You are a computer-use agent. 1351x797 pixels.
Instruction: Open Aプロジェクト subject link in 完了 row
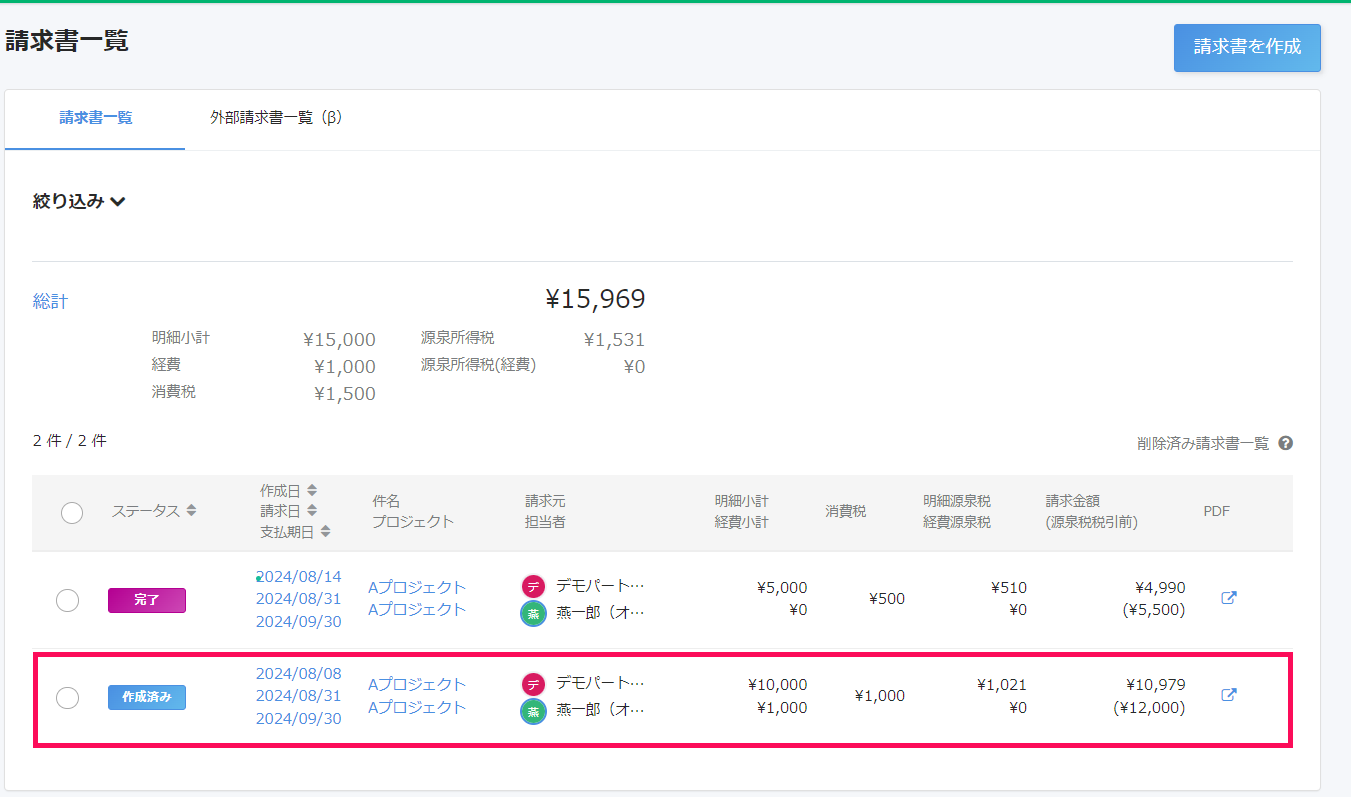[417, 587]
